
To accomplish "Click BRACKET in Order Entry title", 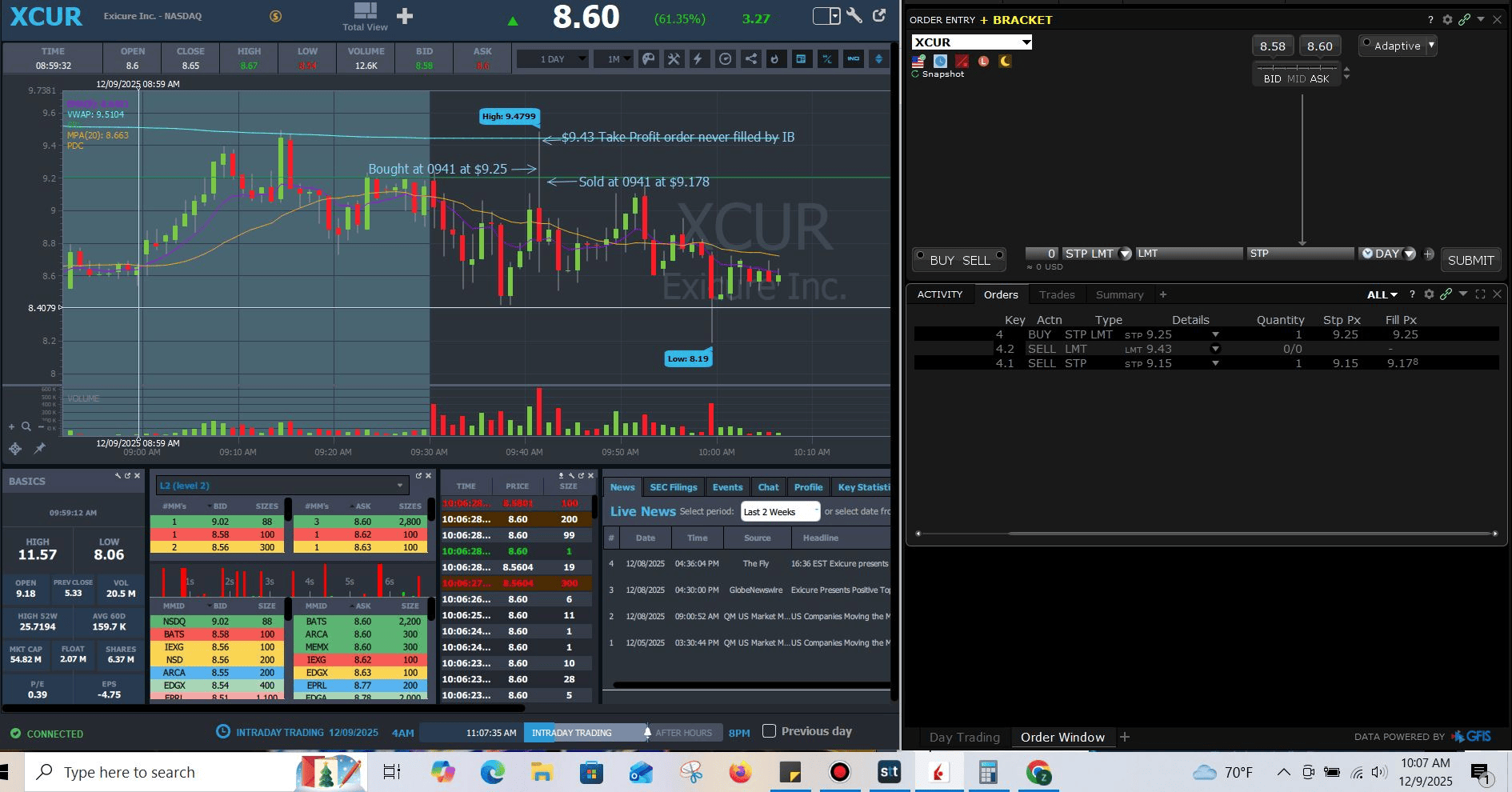I will (1022, 19).
